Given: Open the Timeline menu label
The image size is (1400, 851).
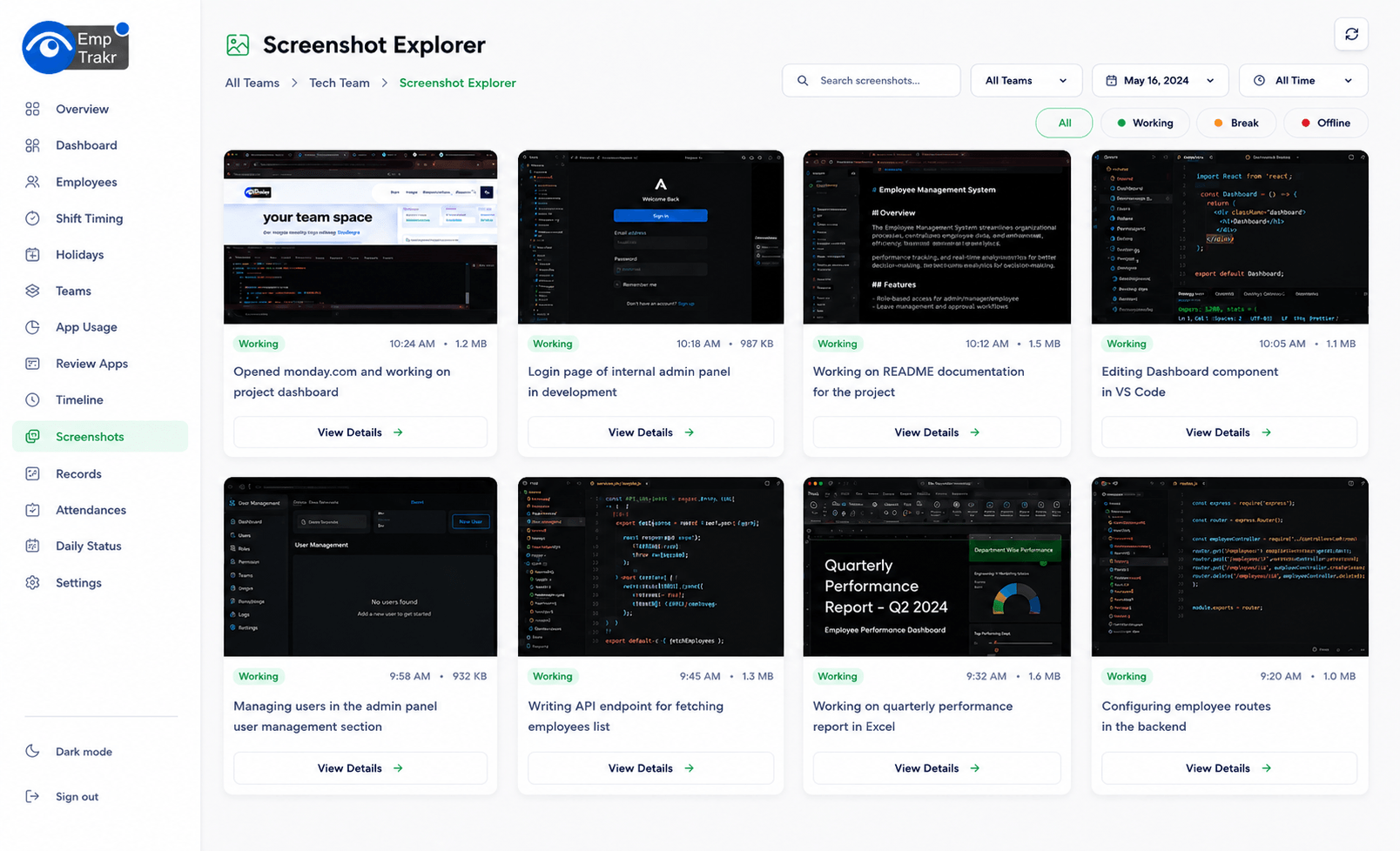Looking at the screenshot, I should coord(79,400).
